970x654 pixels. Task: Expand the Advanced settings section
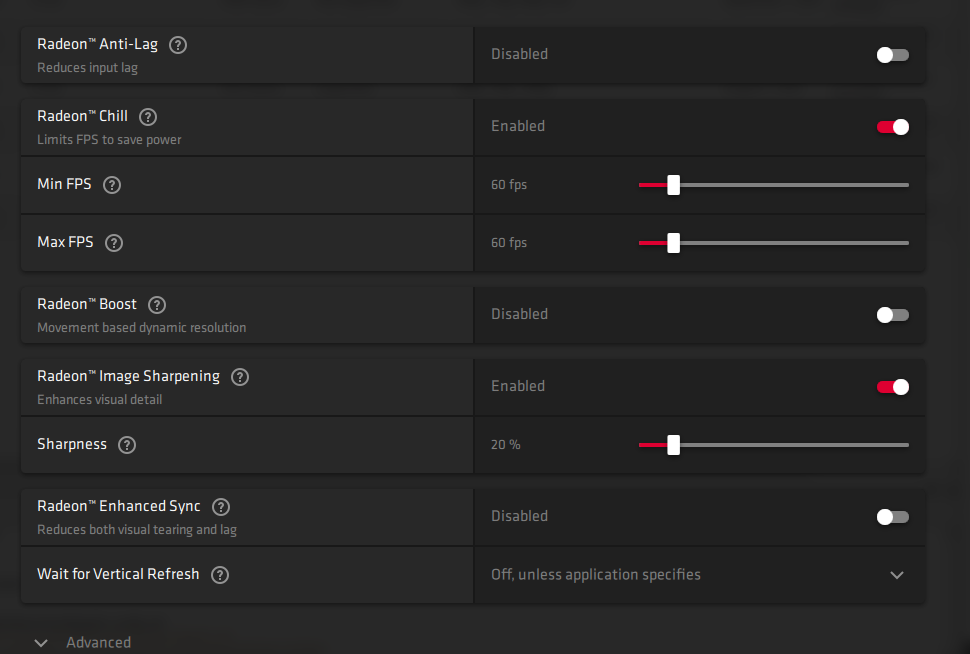click(x=41, y=643)
